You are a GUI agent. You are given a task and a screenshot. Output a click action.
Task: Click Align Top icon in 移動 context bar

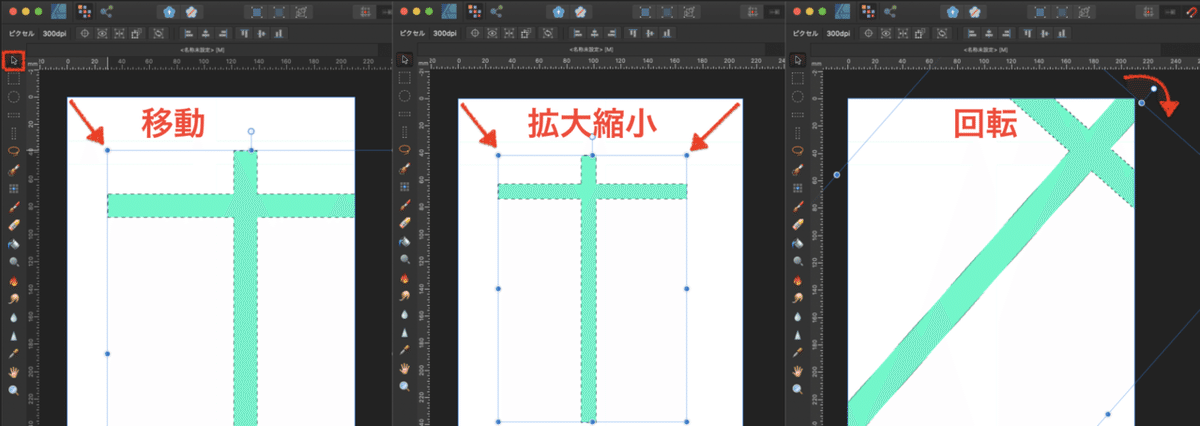(x=245, y=33)
